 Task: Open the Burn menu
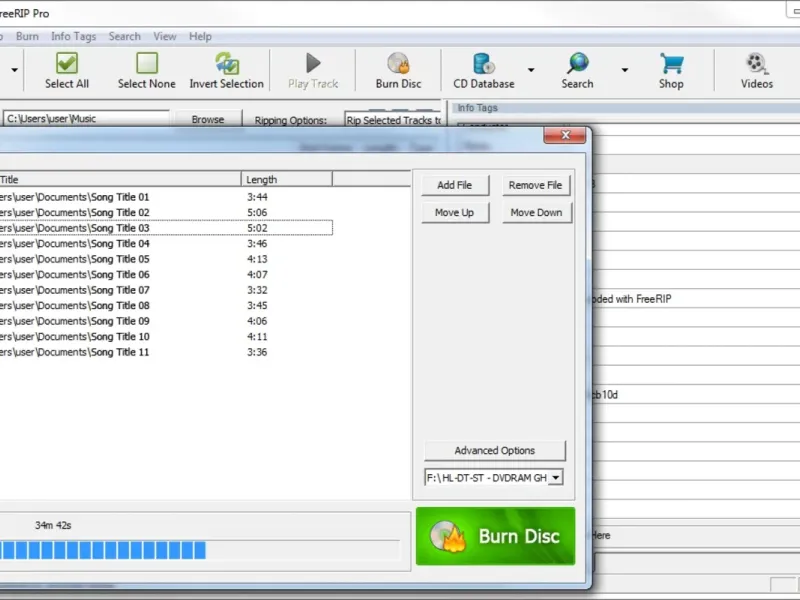27,36
